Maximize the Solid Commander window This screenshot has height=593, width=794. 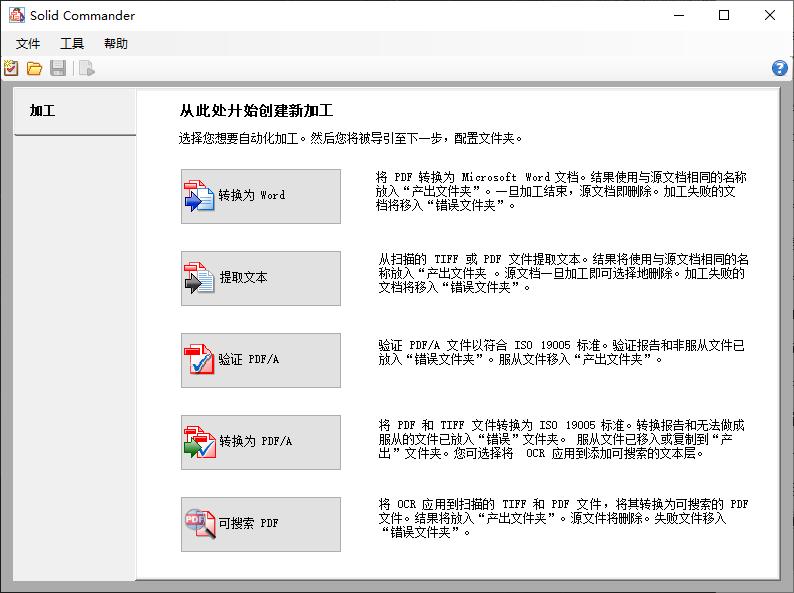click(x=724, y=15)
